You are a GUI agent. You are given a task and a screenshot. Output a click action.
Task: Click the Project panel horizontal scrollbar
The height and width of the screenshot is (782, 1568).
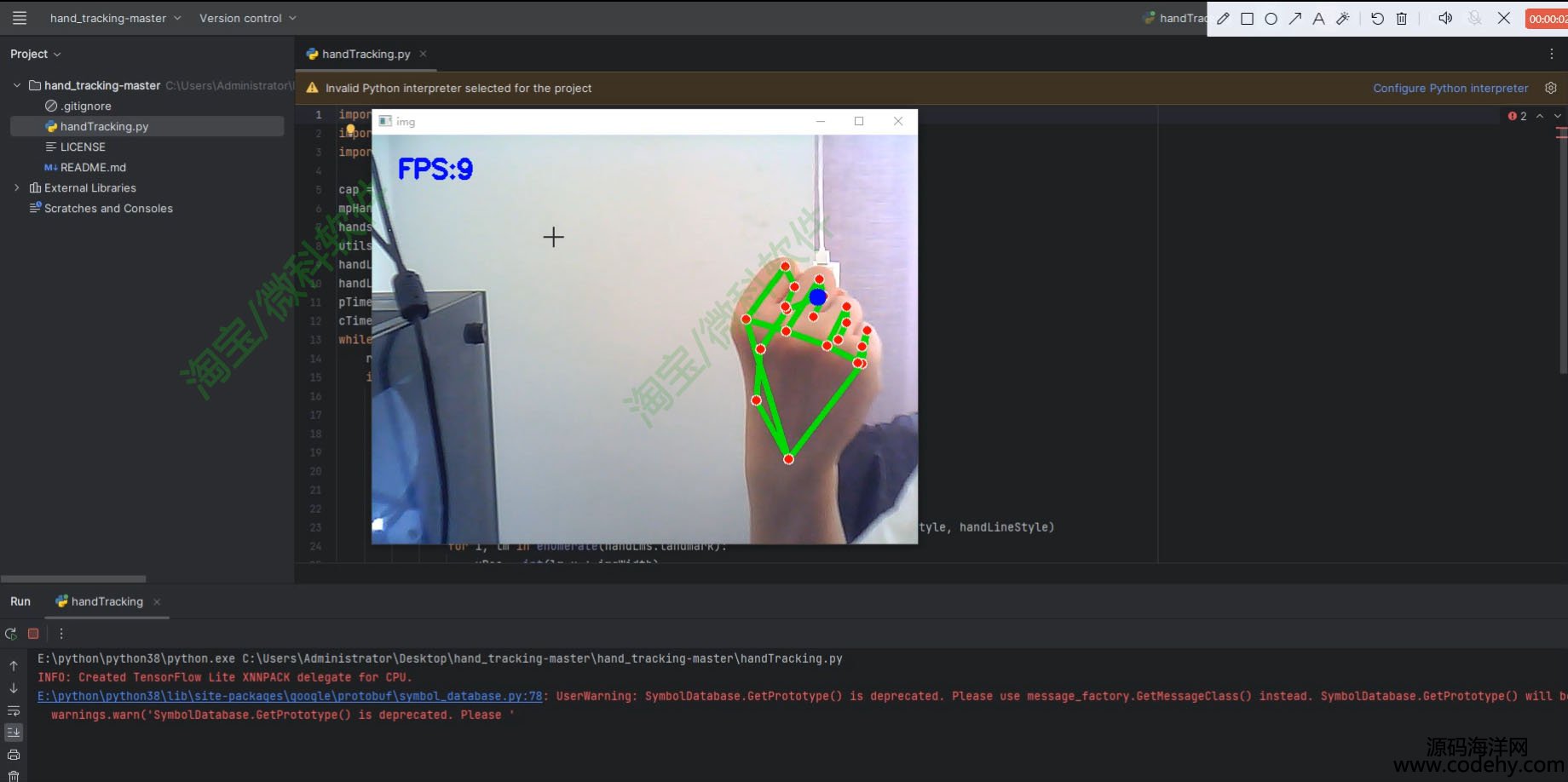(73, 578)
